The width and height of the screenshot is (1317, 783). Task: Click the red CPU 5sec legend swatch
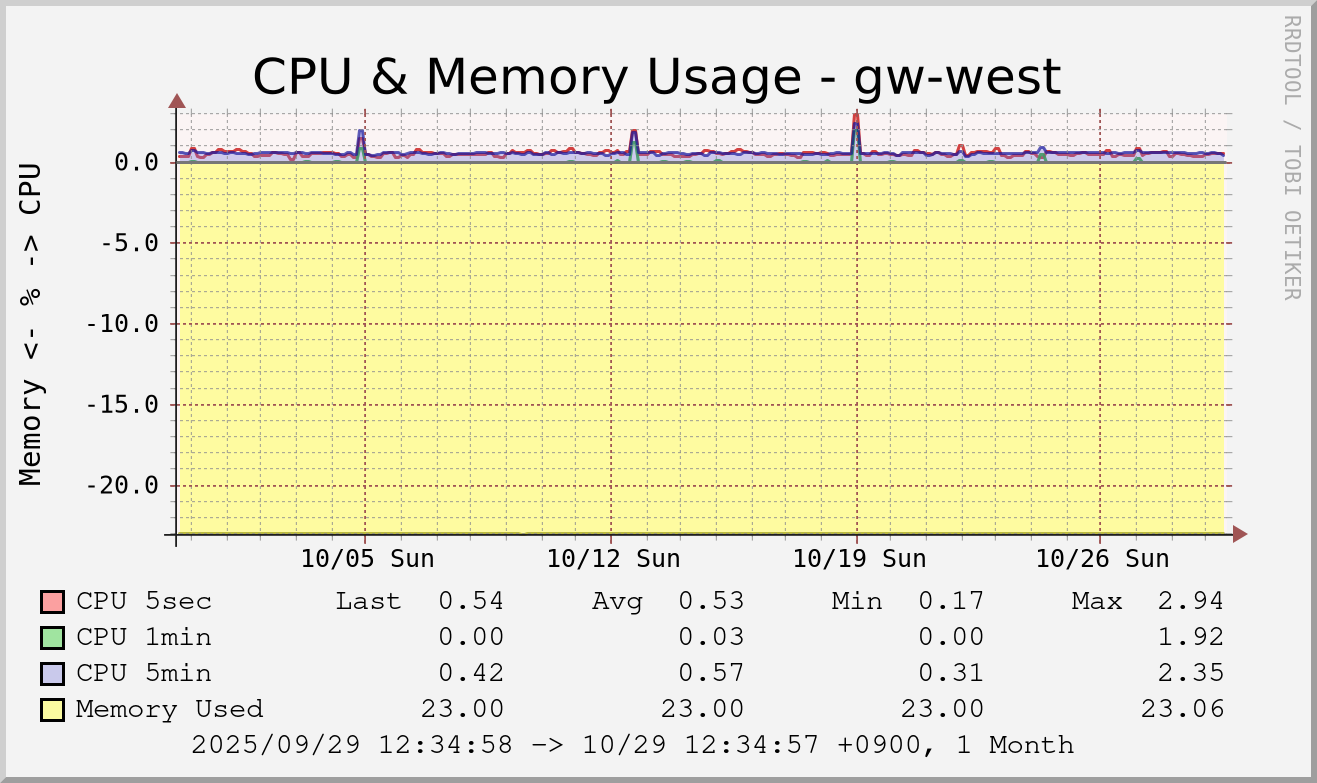coord(53,602)
